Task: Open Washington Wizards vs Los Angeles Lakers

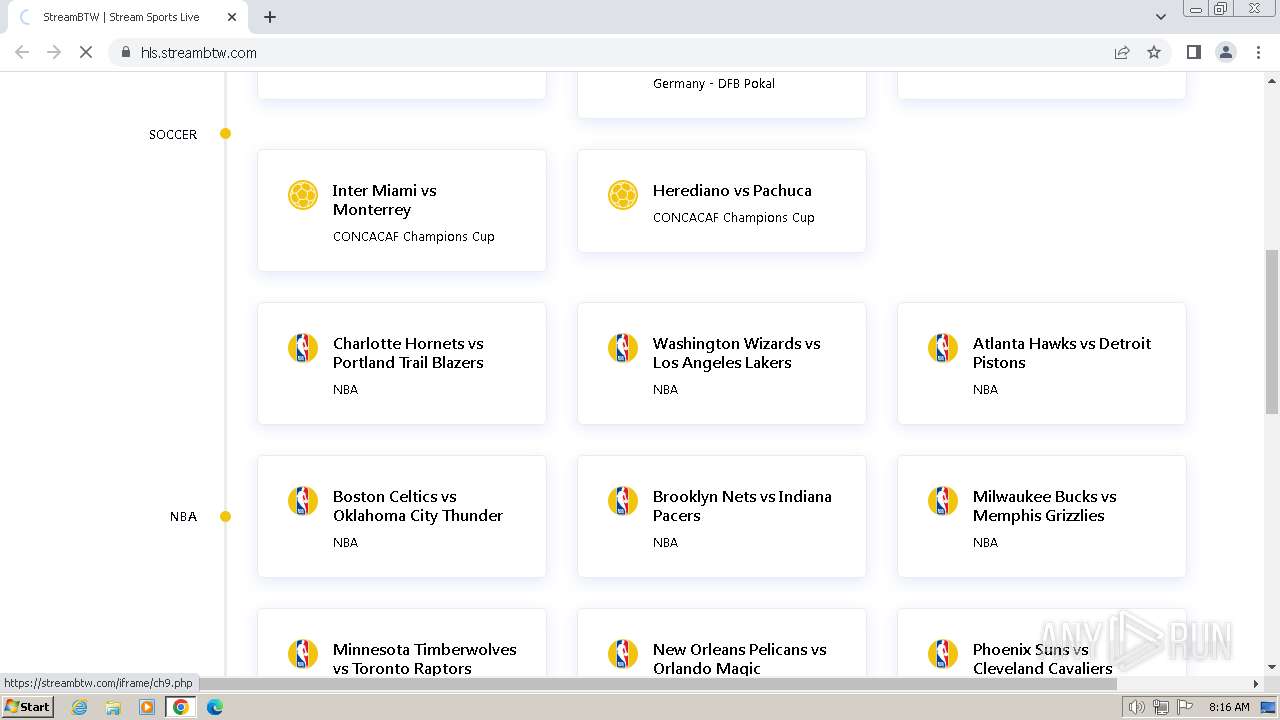Action: [x=722, y=363]
